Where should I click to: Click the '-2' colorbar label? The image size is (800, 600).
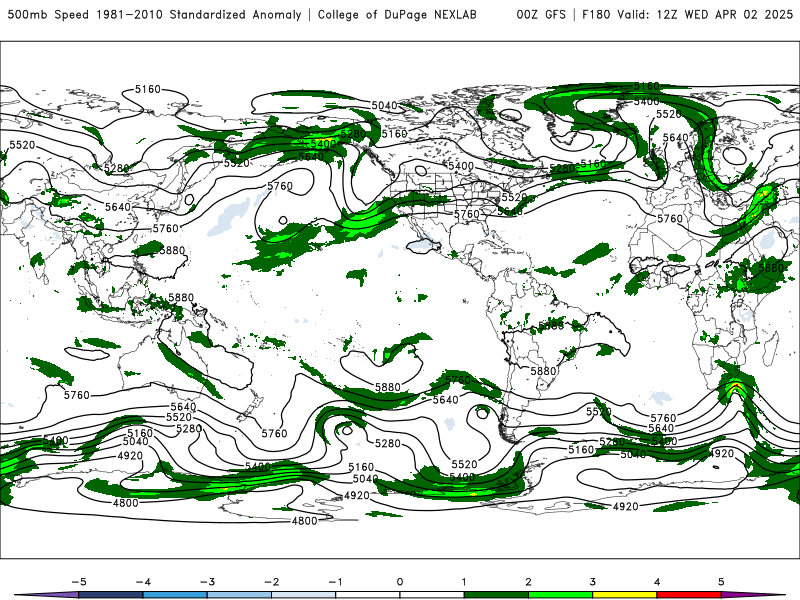[271, 582]
